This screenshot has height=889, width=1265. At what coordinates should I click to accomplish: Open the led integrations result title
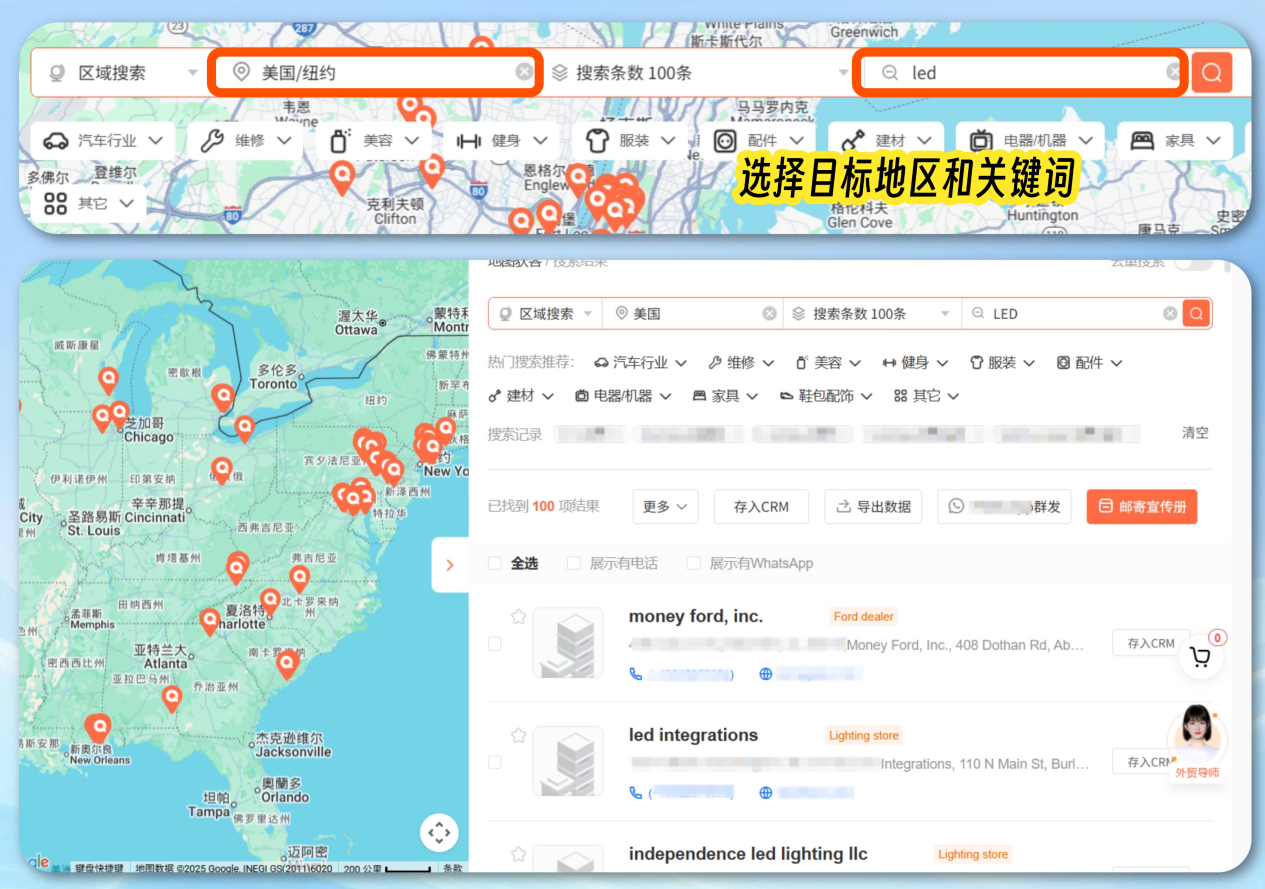pos(693,735)
